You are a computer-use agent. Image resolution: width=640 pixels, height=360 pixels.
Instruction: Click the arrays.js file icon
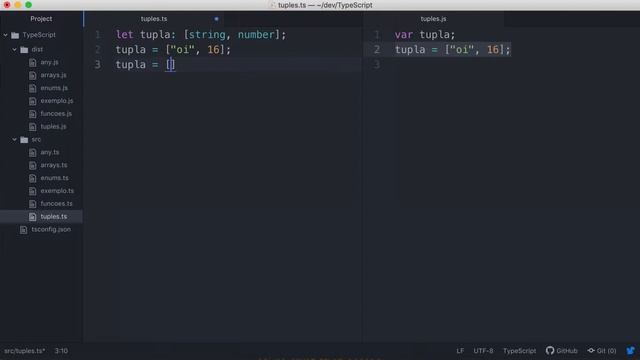point(33,76)
